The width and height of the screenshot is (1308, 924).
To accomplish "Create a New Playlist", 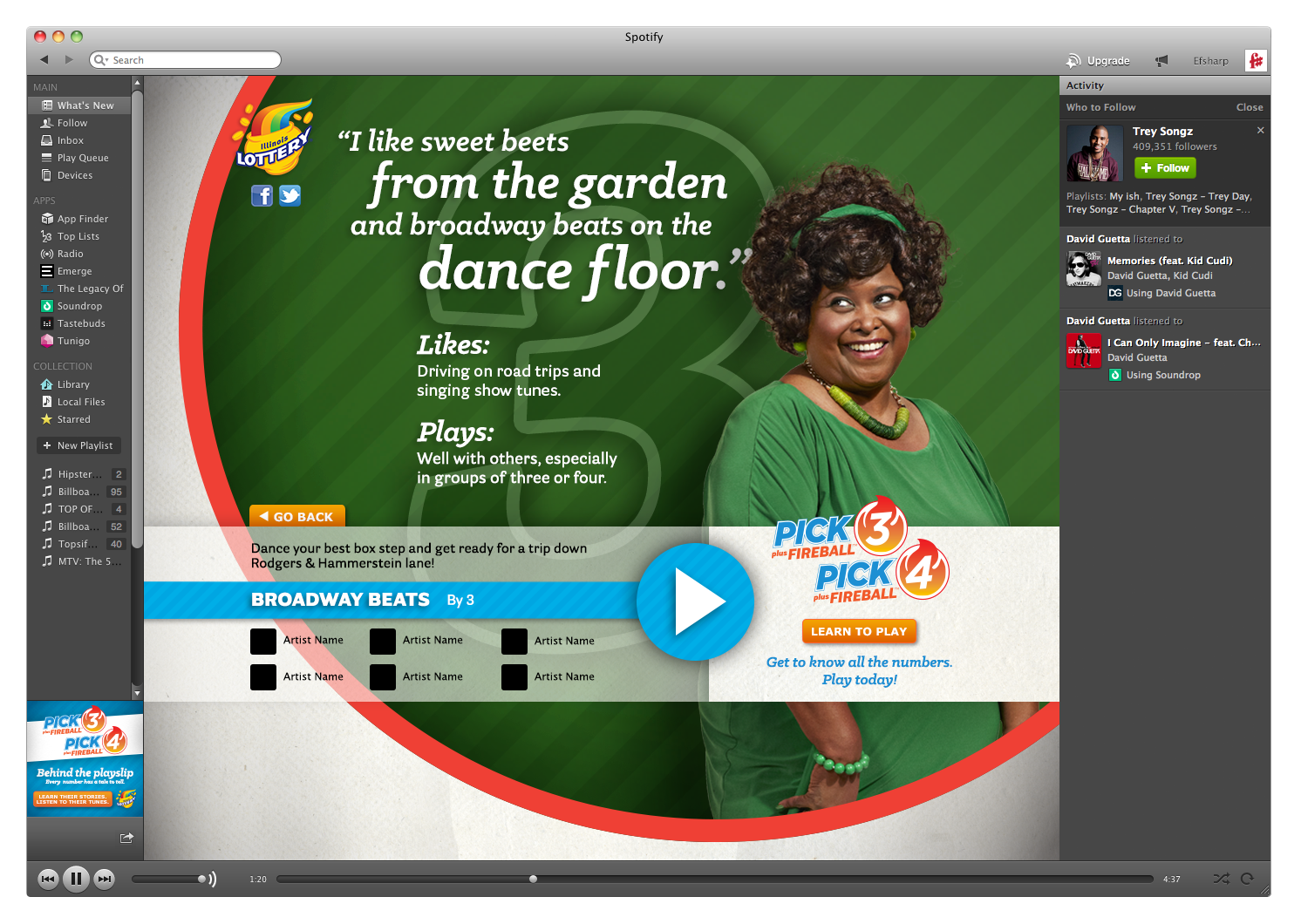I will [x=78, y=445].
